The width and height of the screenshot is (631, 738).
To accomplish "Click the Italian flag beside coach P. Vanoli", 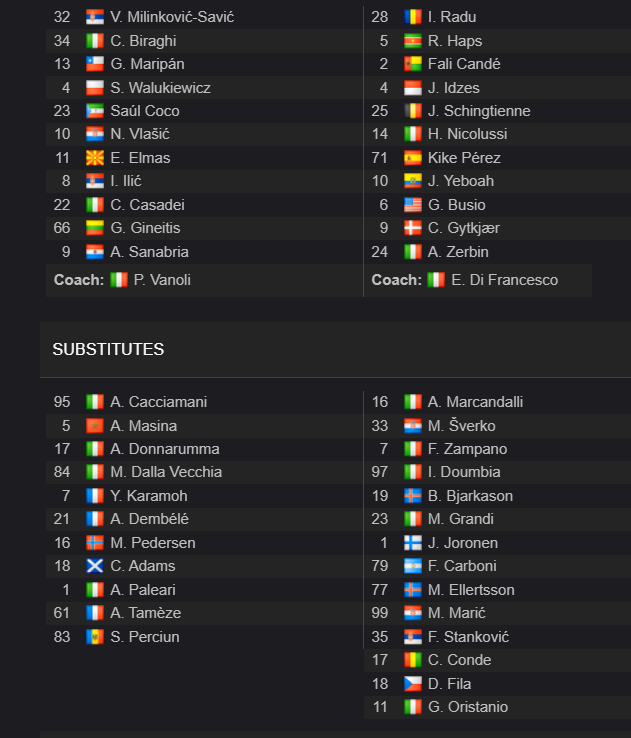I will point(119,280).
